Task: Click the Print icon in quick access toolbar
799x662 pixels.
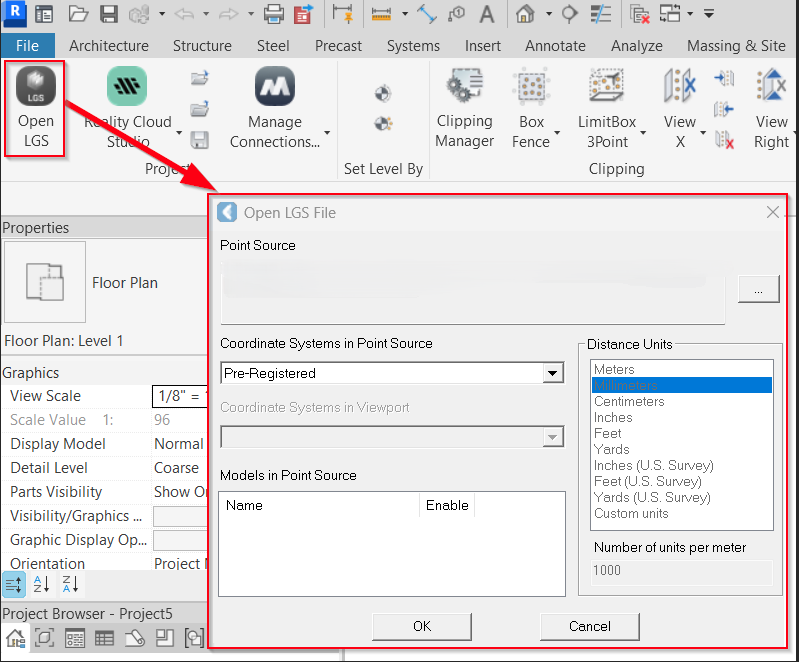Action: click(273, 14)
